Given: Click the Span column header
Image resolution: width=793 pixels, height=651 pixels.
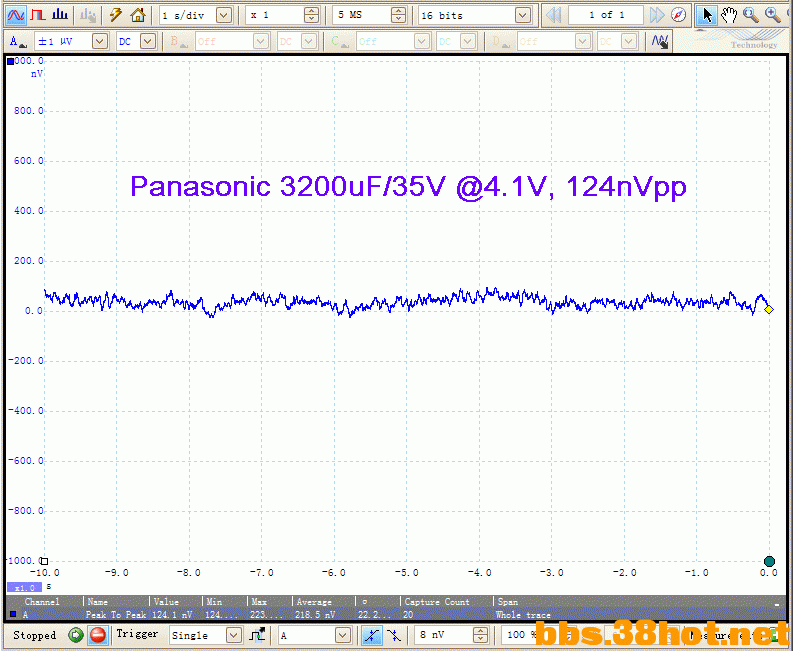Looking at the screenshot, I should click(507, 602).
